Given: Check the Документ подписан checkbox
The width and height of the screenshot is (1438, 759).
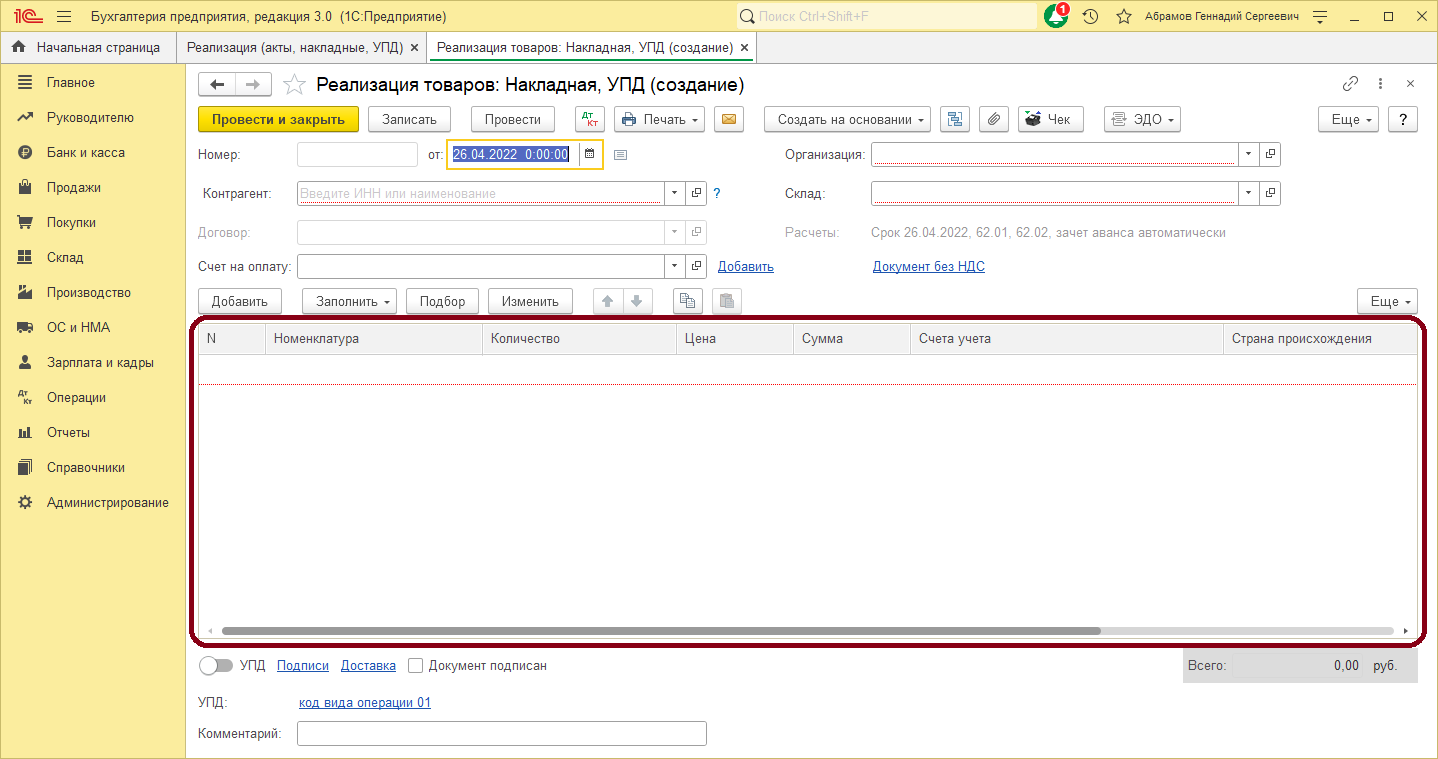Looking at the screenshot, I should coord(417,665).
